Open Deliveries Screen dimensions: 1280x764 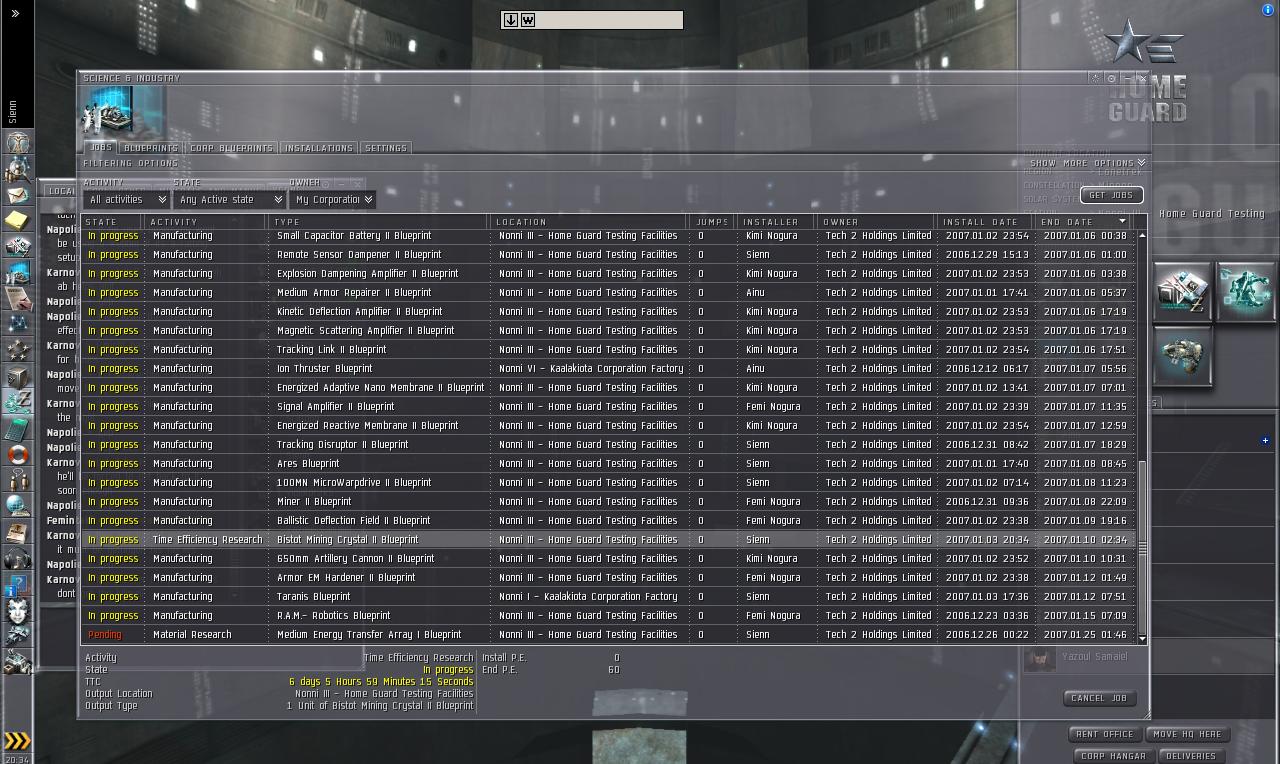1191,756
